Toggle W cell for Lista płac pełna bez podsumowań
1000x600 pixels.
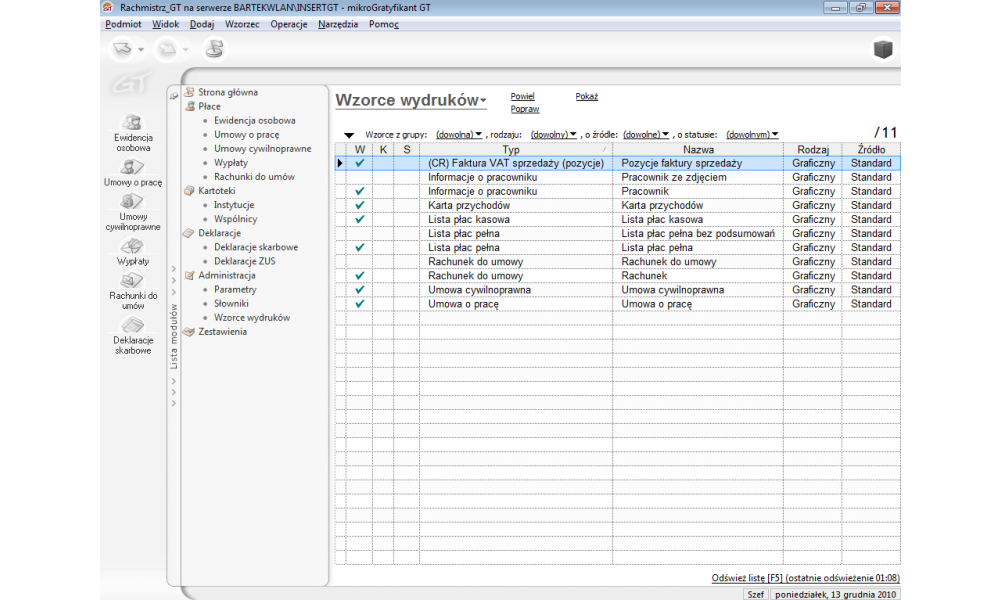pos(360,233)
